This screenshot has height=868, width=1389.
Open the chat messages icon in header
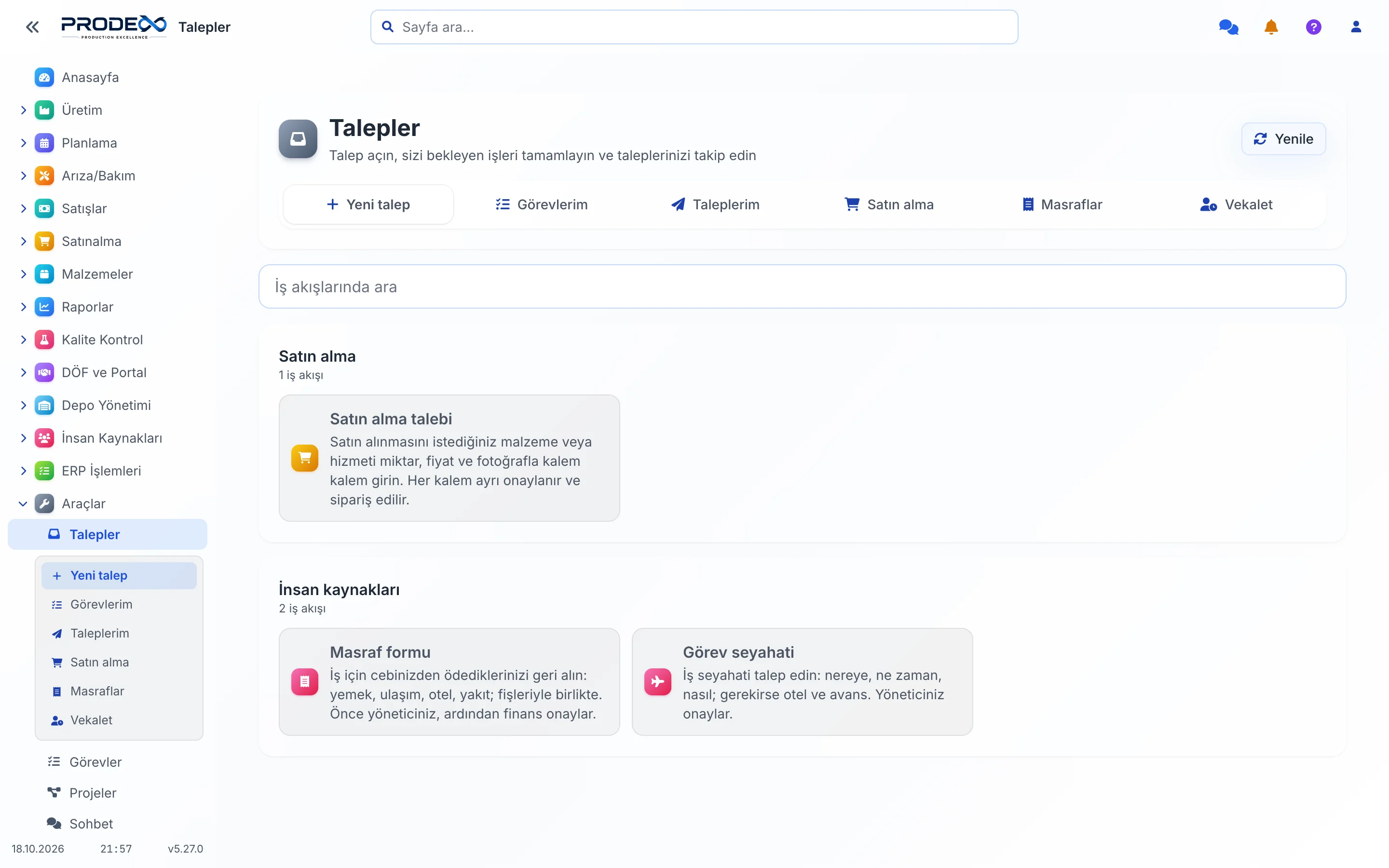1228,27
